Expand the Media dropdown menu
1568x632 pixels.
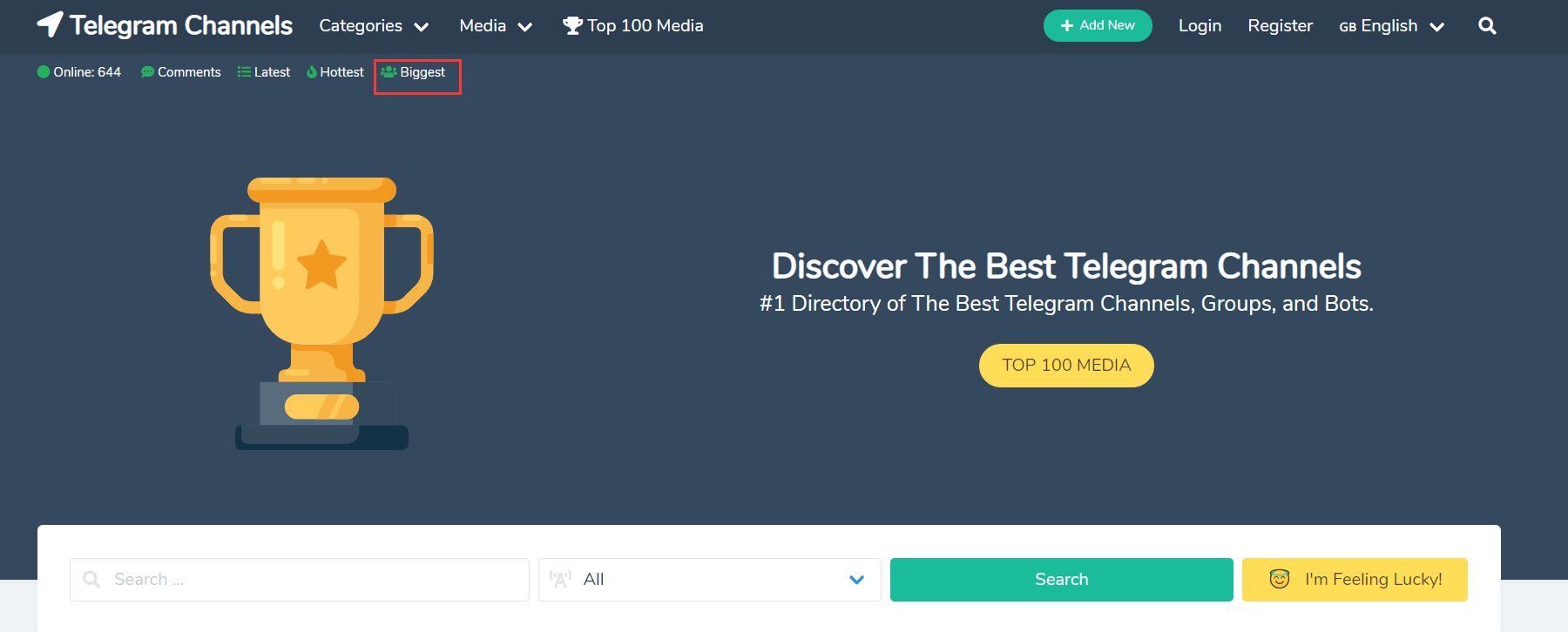click(x=496, y=26)
